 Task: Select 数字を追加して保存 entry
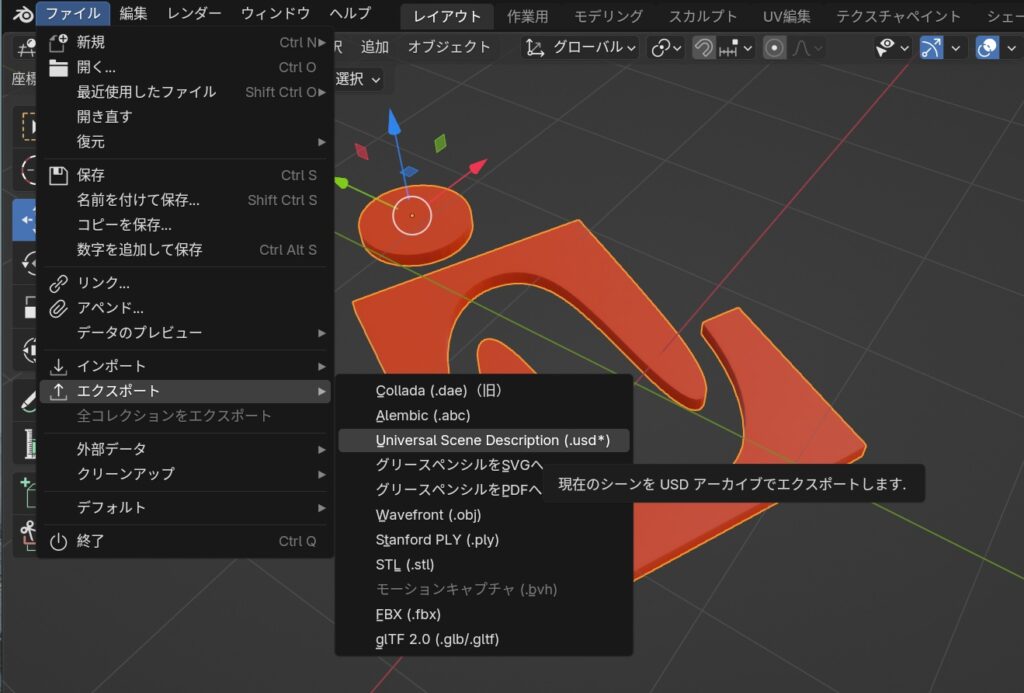coord(185,250)
